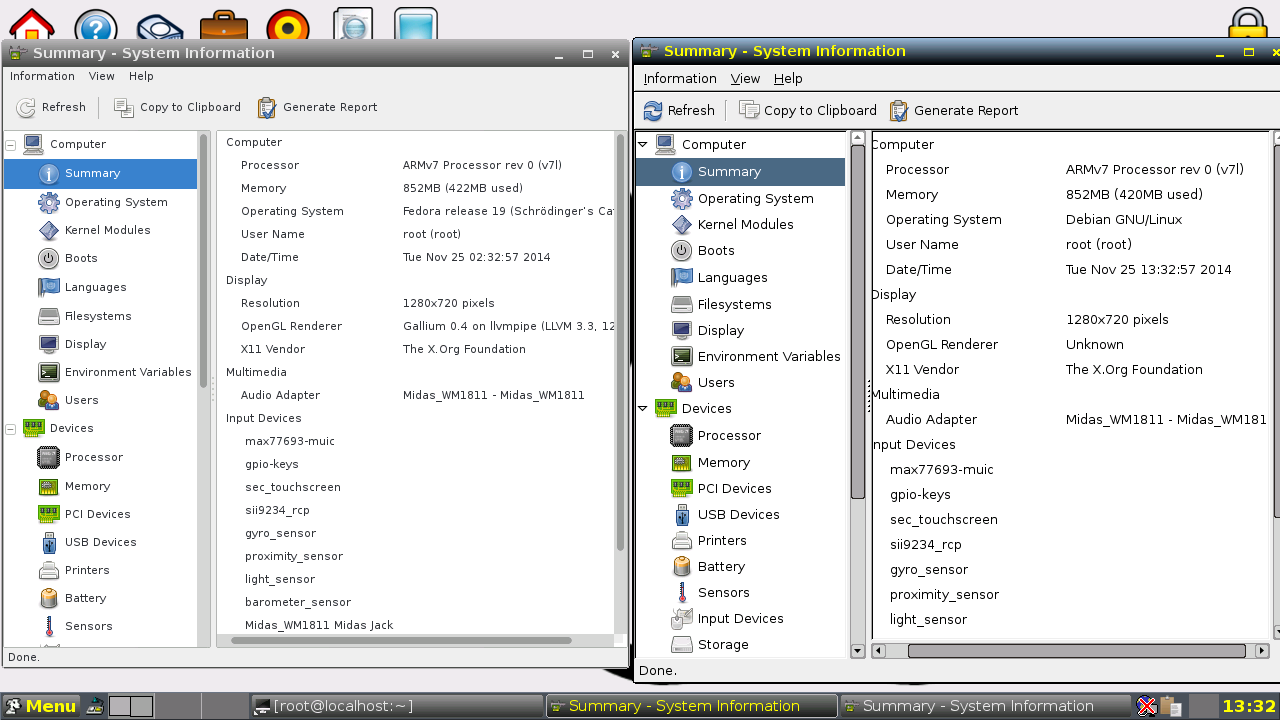
Task: Click "barometer_sensor" entry in left window
Action: click(298, 602)
